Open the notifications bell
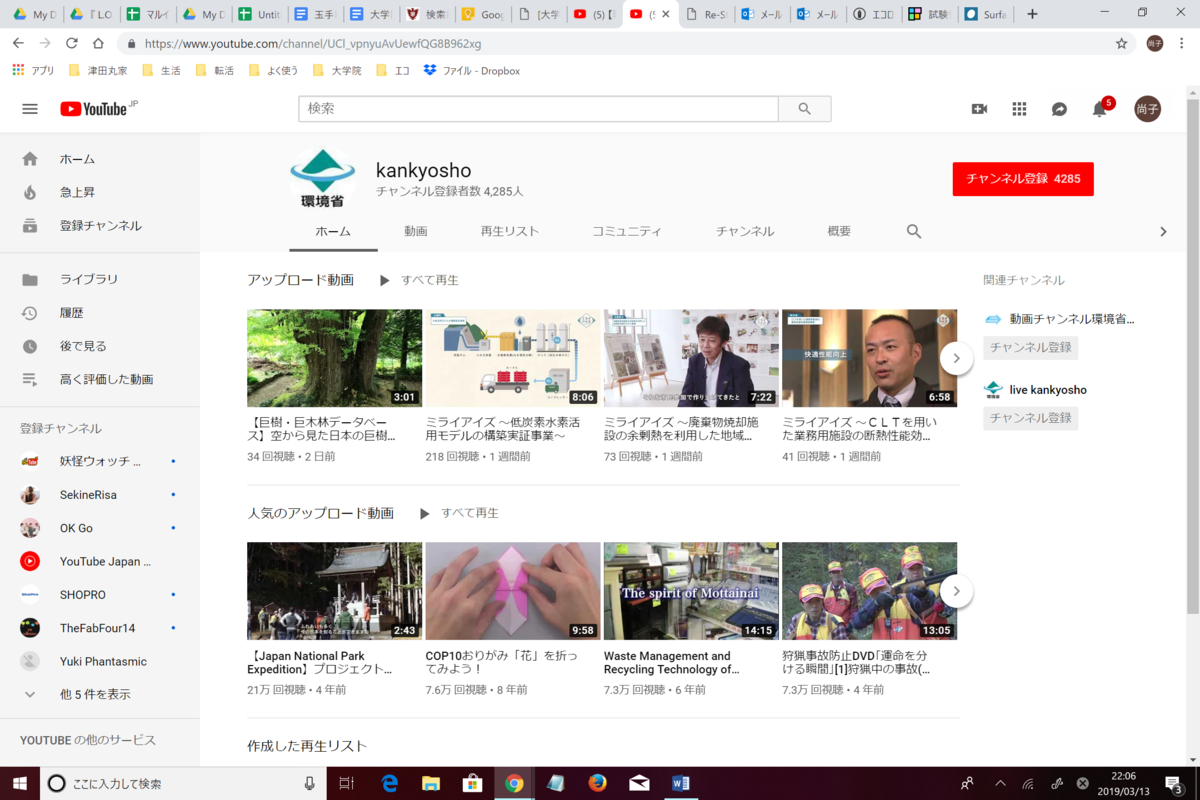Screen dimensions: 1200x800 [1100, 109]
